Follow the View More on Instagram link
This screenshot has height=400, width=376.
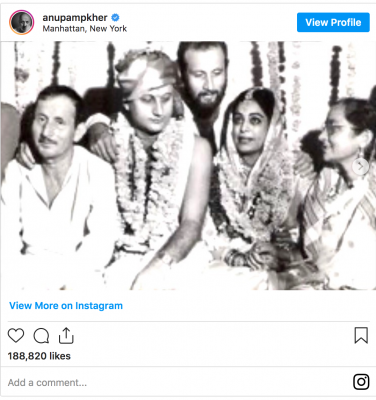pos(66,306)
